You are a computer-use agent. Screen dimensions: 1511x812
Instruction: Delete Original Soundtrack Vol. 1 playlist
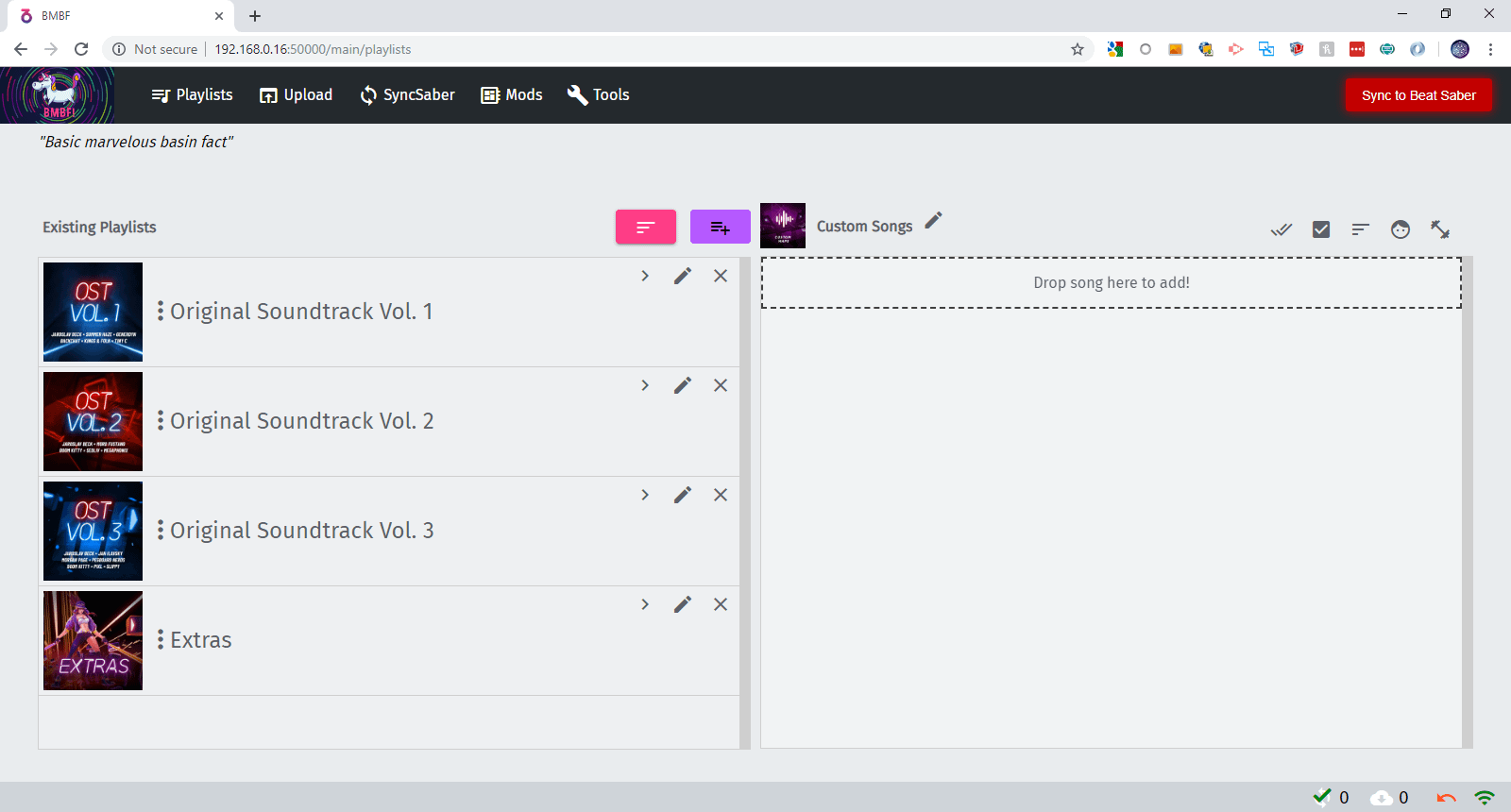click(x=721, y=276)
